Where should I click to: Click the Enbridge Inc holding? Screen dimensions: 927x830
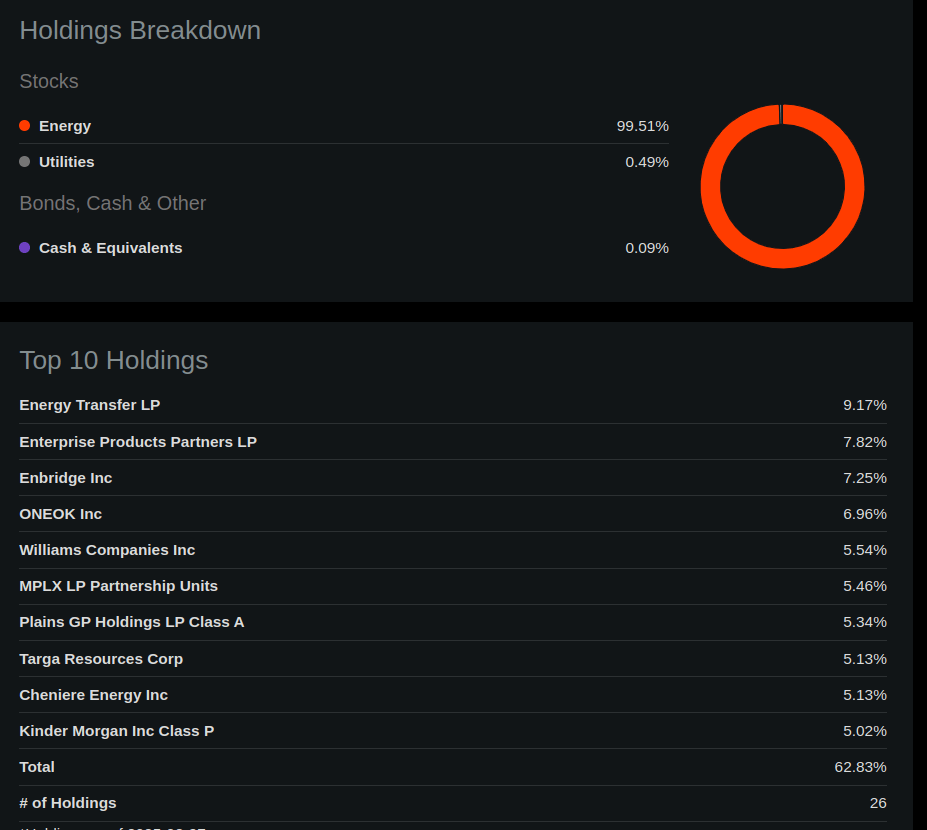click(x=66, y=478)
